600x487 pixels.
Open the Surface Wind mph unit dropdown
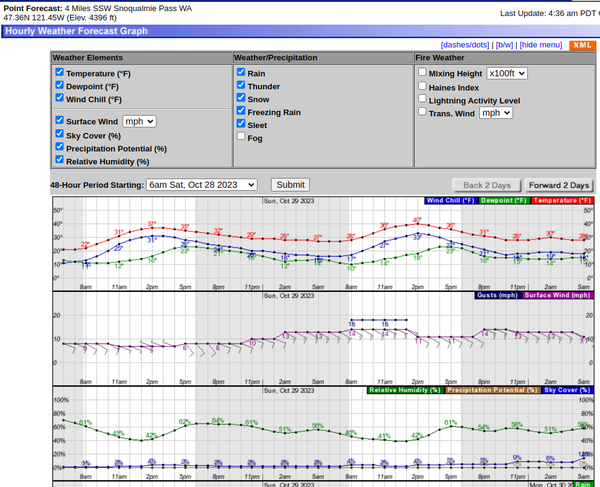138,121
